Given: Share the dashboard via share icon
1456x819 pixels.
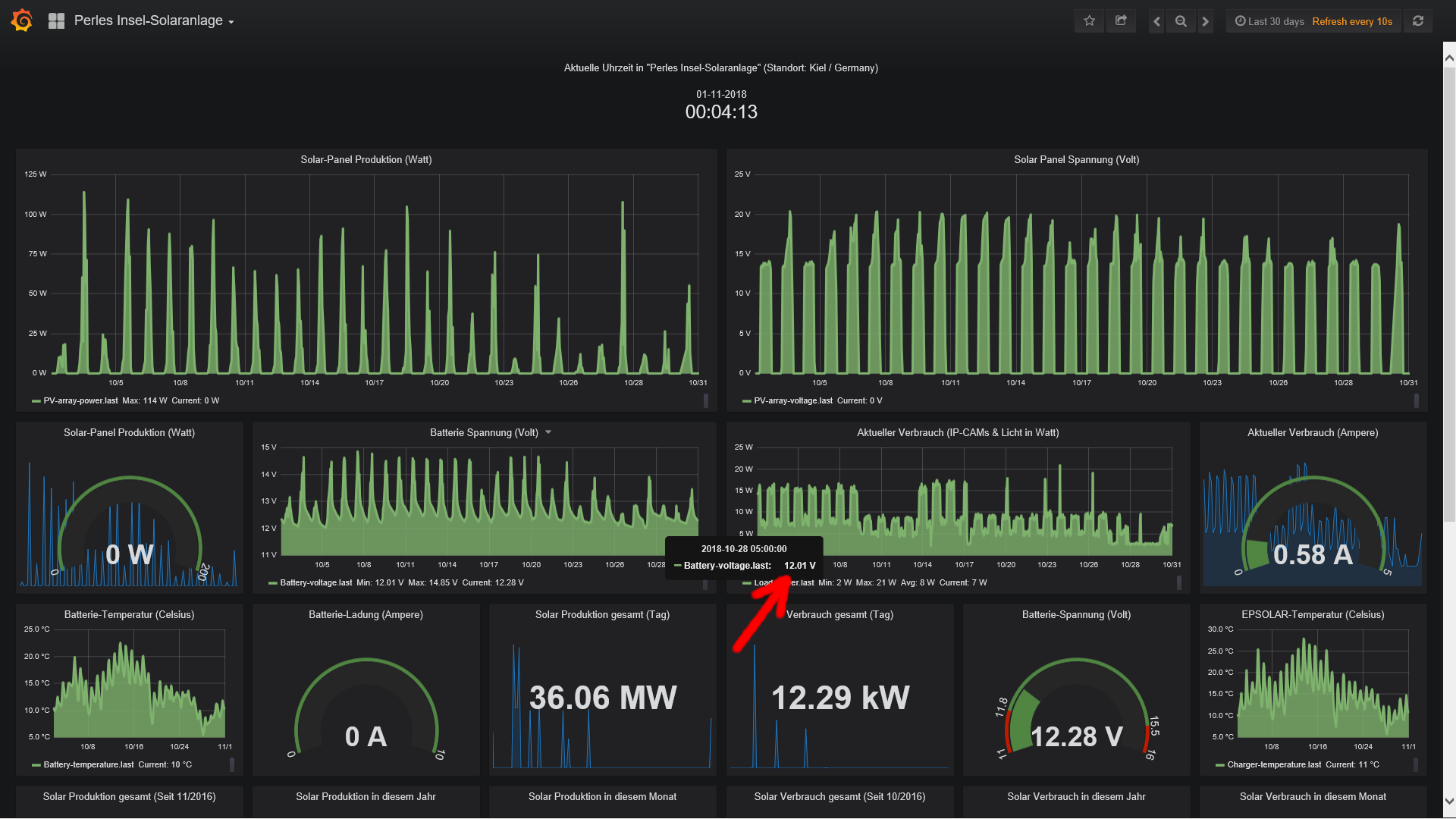Looking at the screenshot, I should pos(1121,21).
